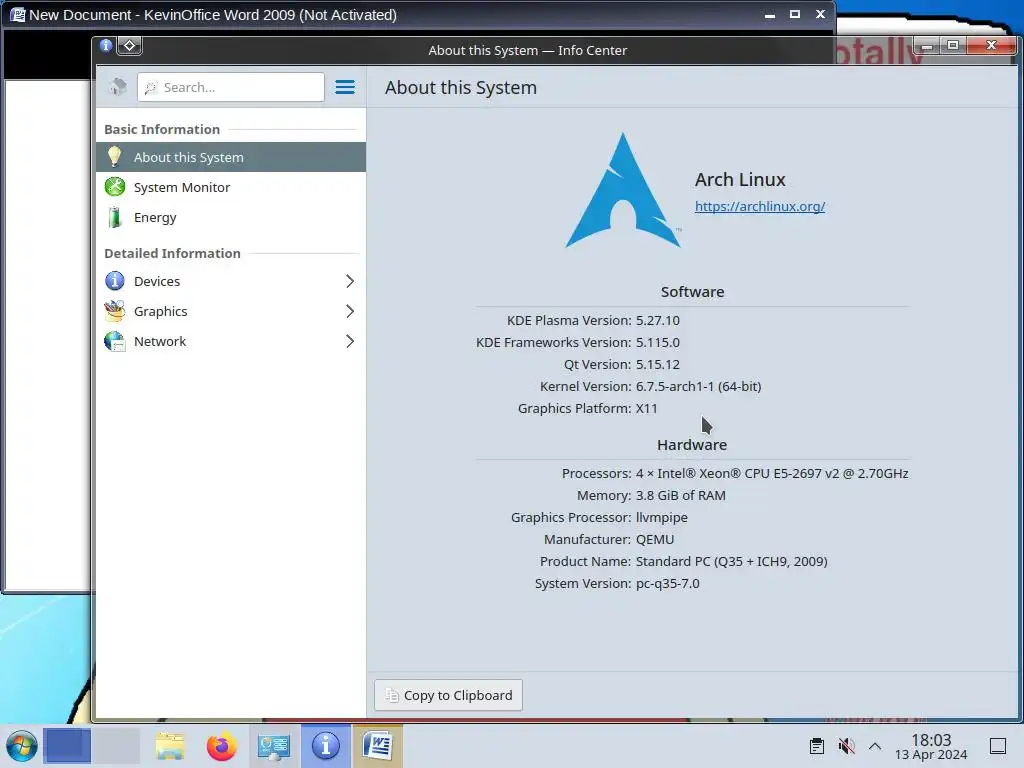Close the Info Center window
Viewport: 1024px width, 768px height.
click(x=991, y=45)
